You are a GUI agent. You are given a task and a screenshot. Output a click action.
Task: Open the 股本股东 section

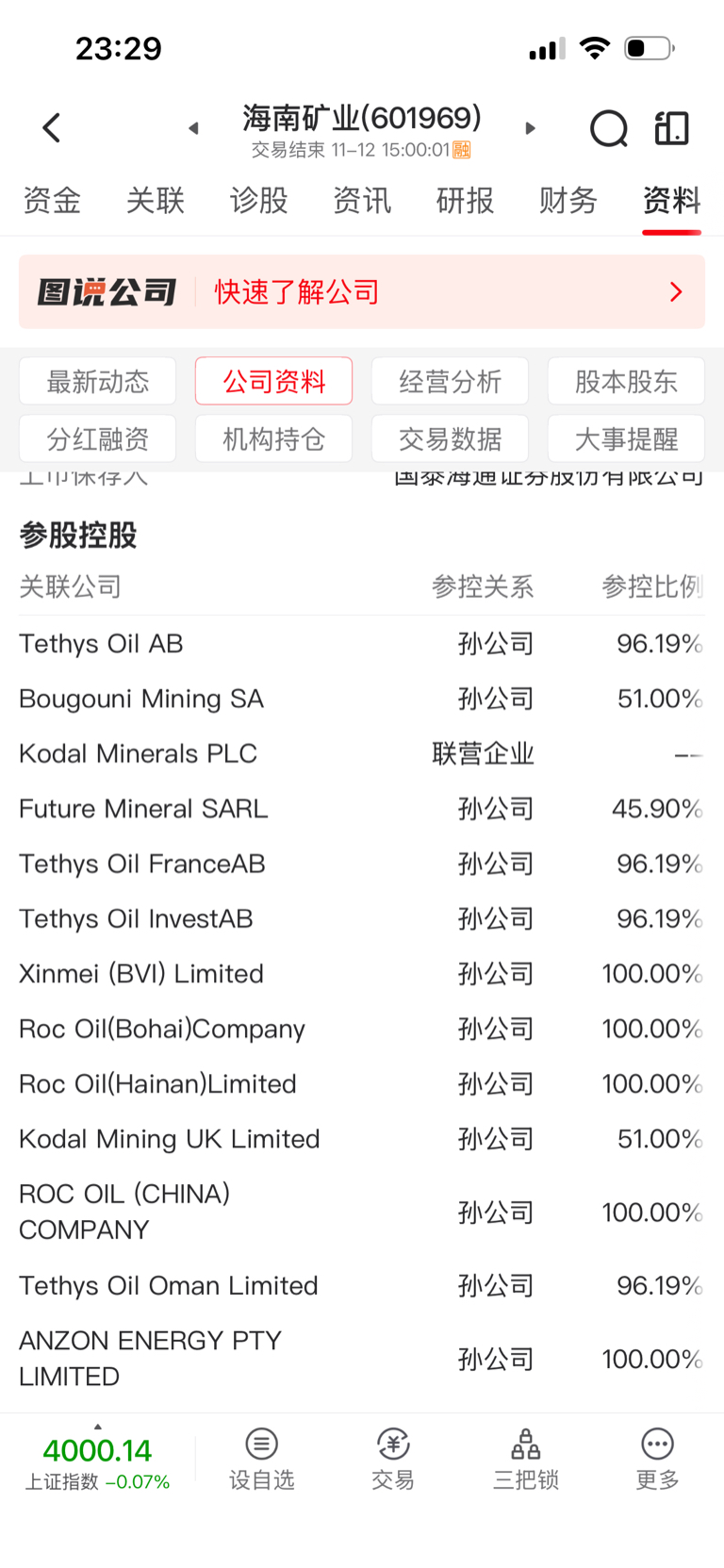pyautogui.click(x=626, y=382)
